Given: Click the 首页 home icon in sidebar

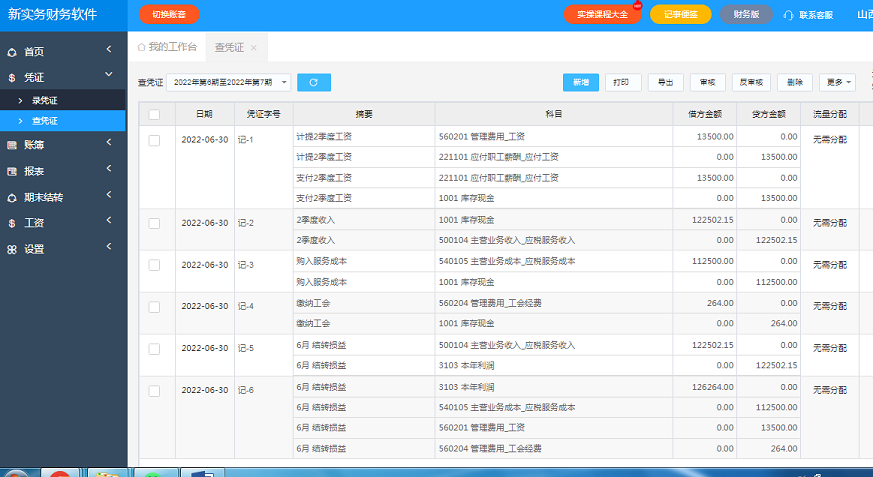Looking at the screenshot, I should (12, 52).
